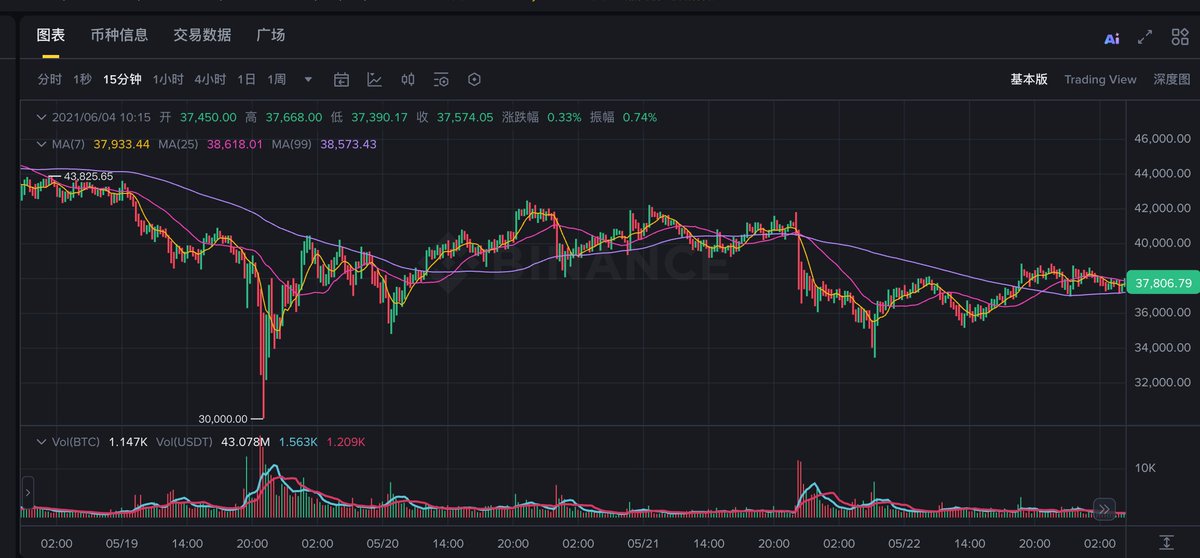
Task: Select the 1周 interval
Action: point(278,79)
